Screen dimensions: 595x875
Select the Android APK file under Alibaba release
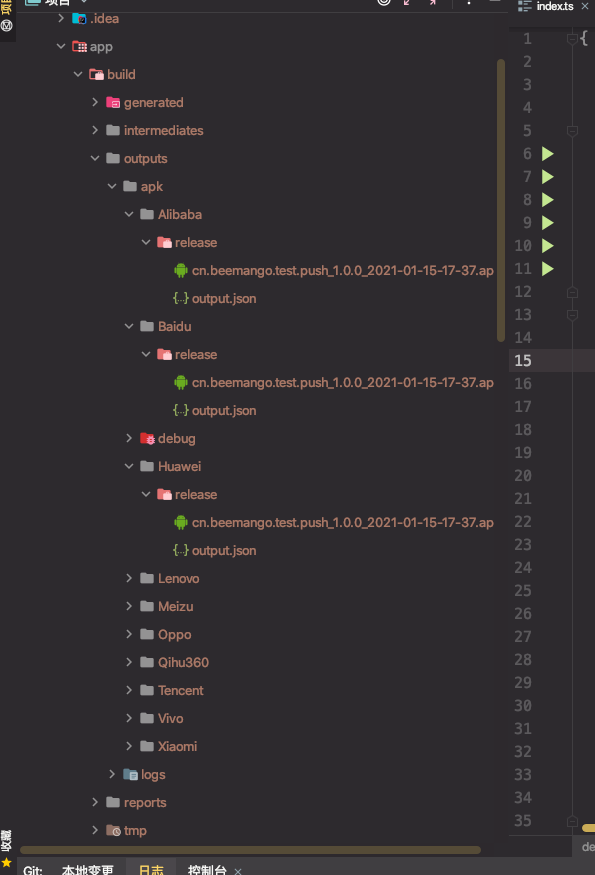[x=334, y=271]
